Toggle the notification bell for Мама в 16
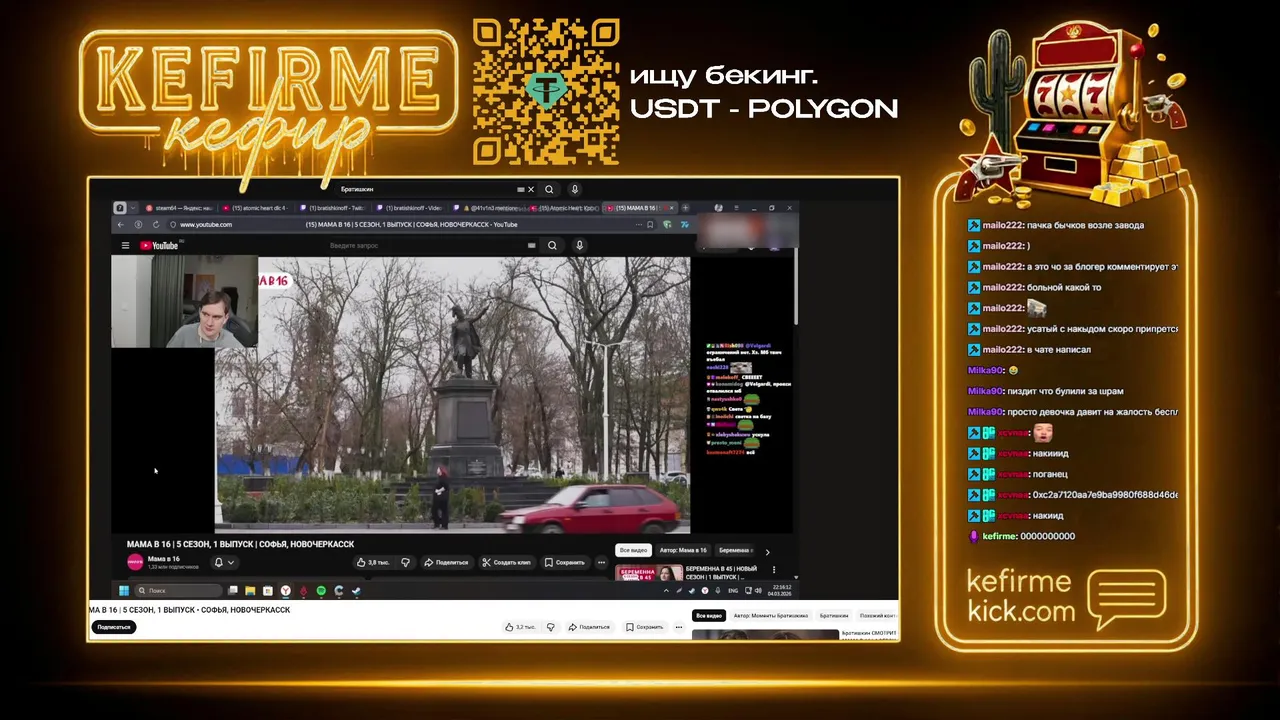1280x720 pixels. (218, 562)
